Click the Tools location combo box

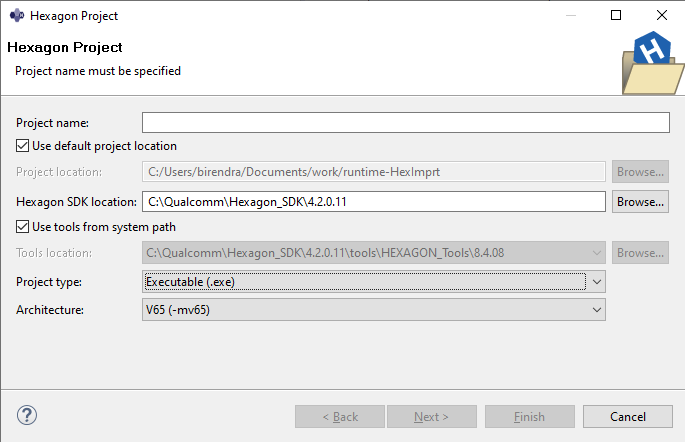click(374, 252)
